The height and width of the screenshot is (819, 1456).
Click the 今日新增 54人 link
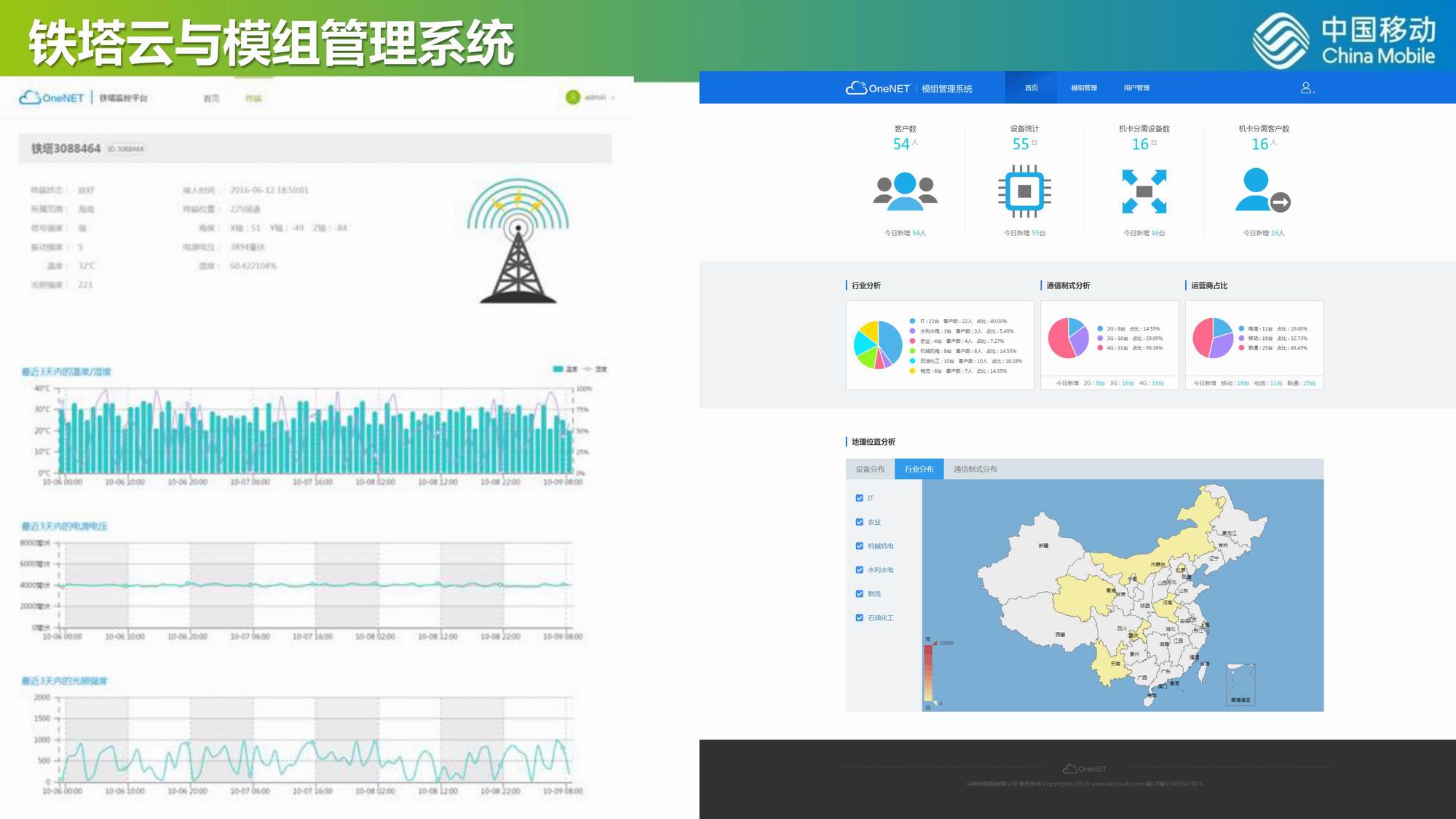[x=905, y=233]
